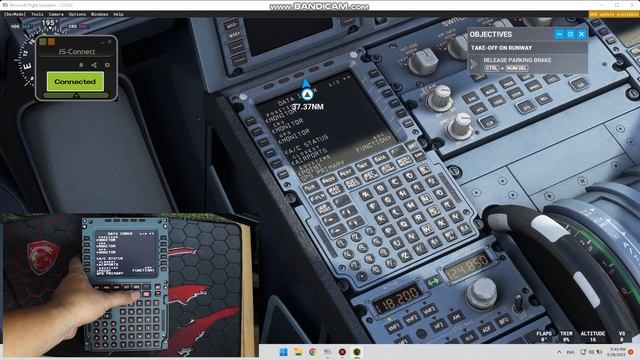The height and width of the screenshot is (360, 640).
Task: Toggle the AM button on radio panel
Action: [x=456, y=317]
